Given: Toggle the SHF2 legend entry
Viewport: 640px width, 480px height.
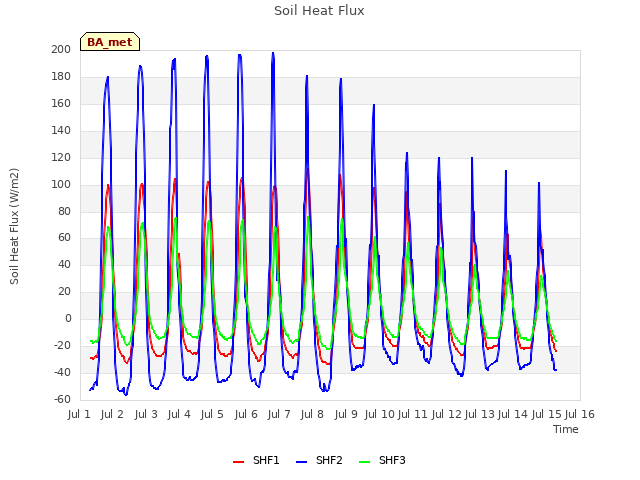Looking at the screenshot, I should coord(319,460).
